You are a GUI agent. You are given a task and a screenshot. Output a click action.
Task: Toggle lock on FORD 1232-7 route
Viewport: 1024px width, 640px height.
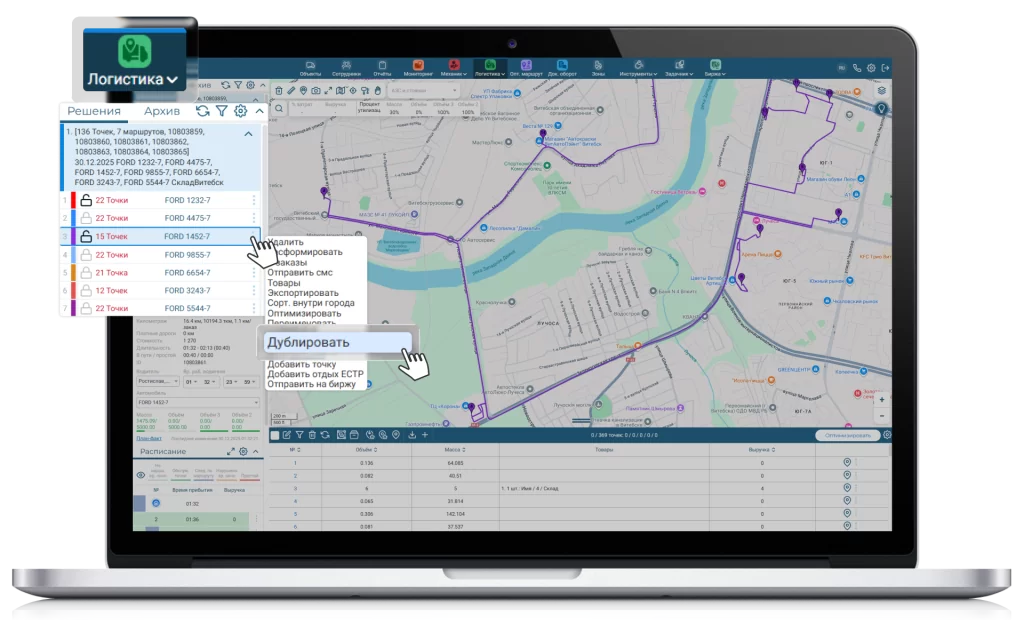click(86, 200)
